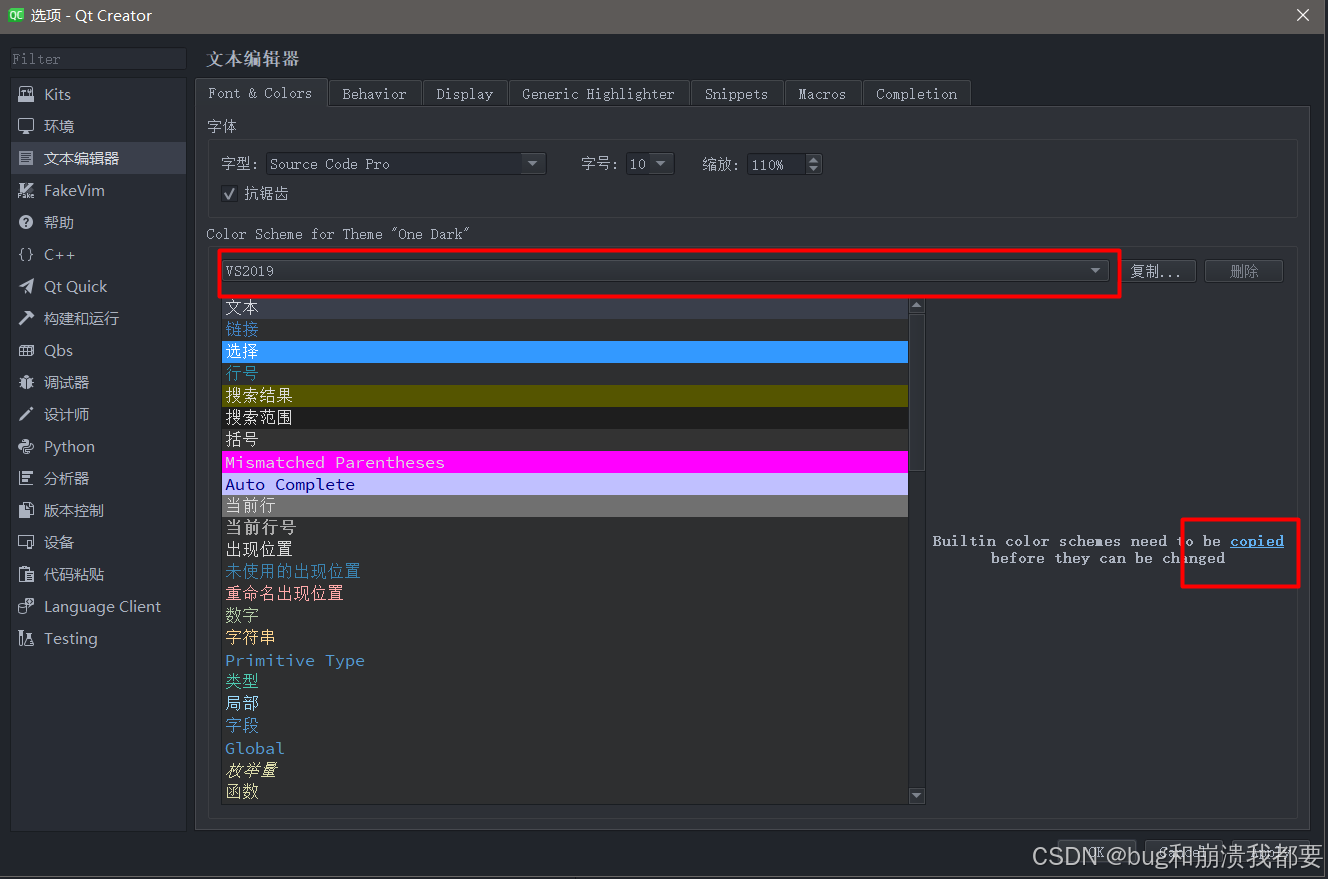Open the Macros tab

pos(822,94)
